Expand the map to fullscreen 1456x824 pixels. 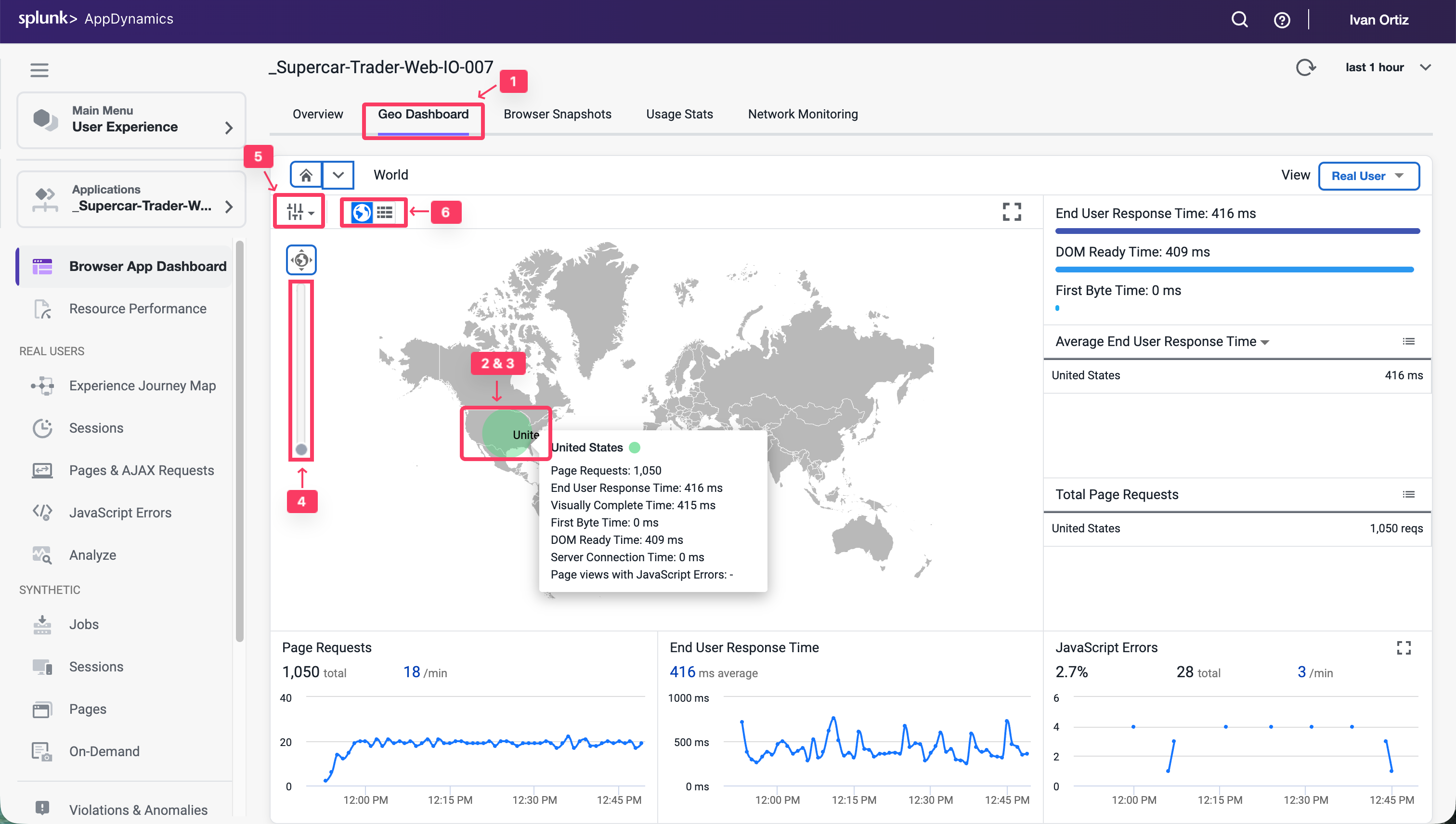tap(1012, 212)
